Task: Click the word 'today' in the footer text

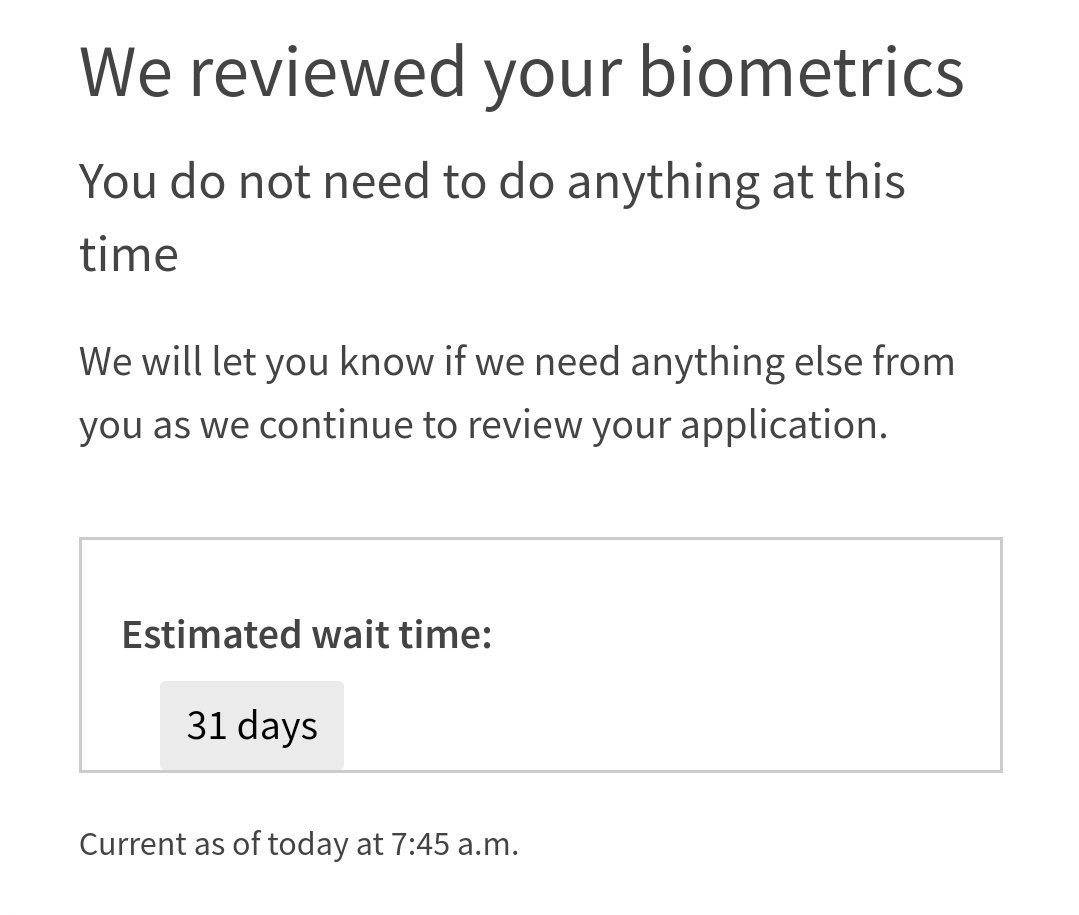Action: (x=307, y=845)
